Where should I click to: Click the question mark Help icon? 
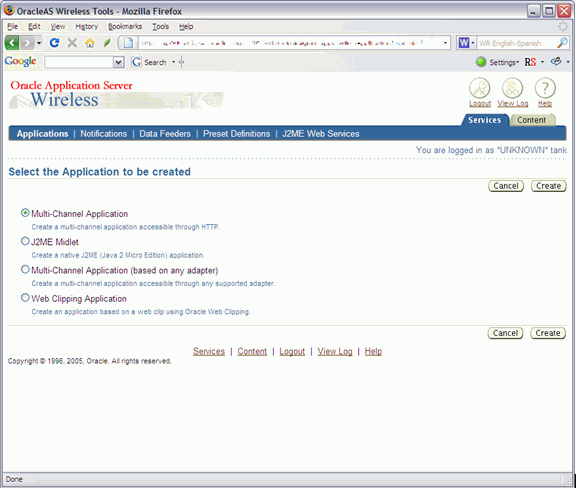click(x=545, y=88)
